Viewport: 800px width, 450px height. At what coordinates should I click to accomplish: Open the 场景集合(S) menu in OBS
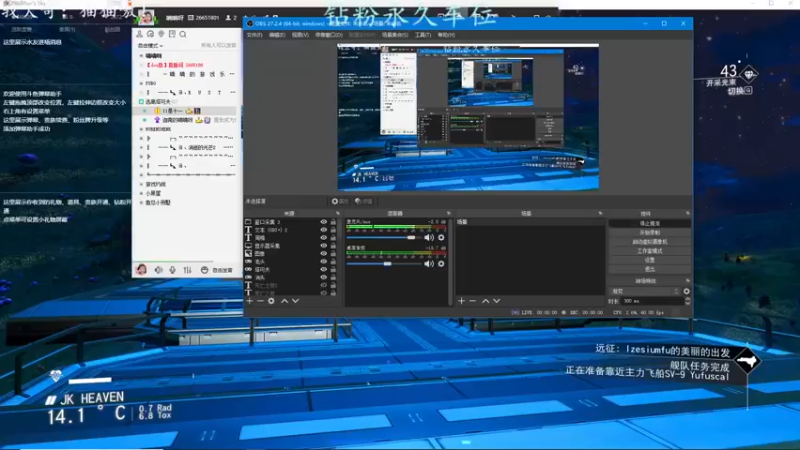[x=395, y=35]
